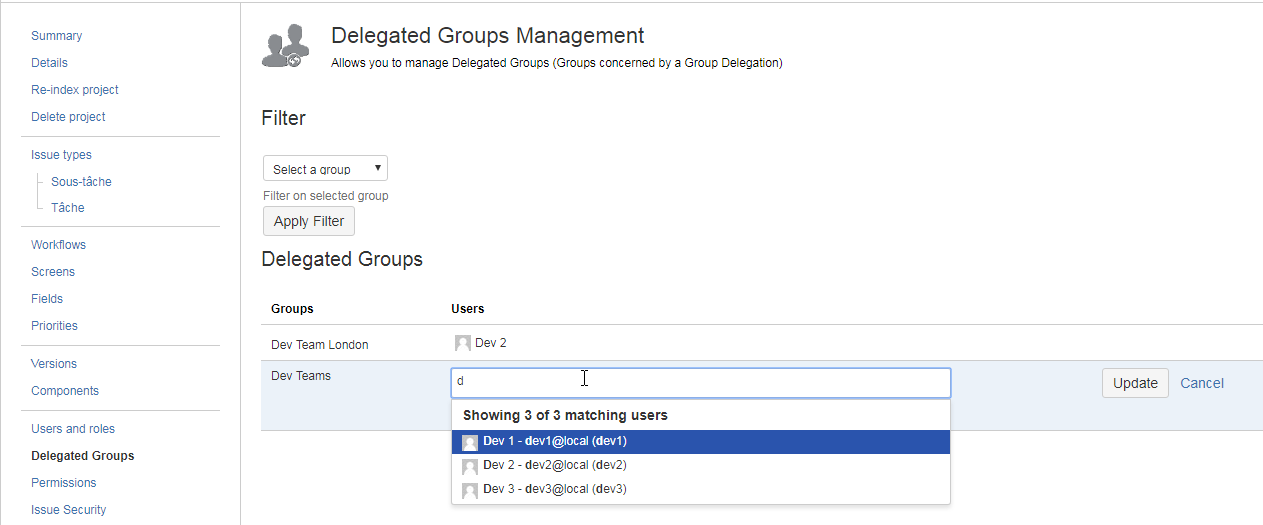
Task: Open Users and roles page
Action: 73,429
